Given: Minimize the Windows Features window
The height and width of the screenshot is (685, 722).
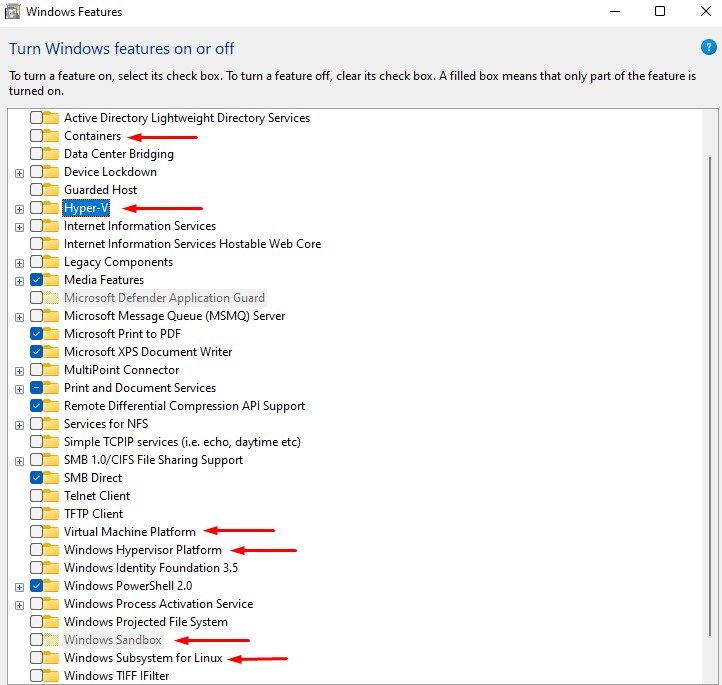Looking at the screenshot, I should pyautogui.click(x=615, y=12).
